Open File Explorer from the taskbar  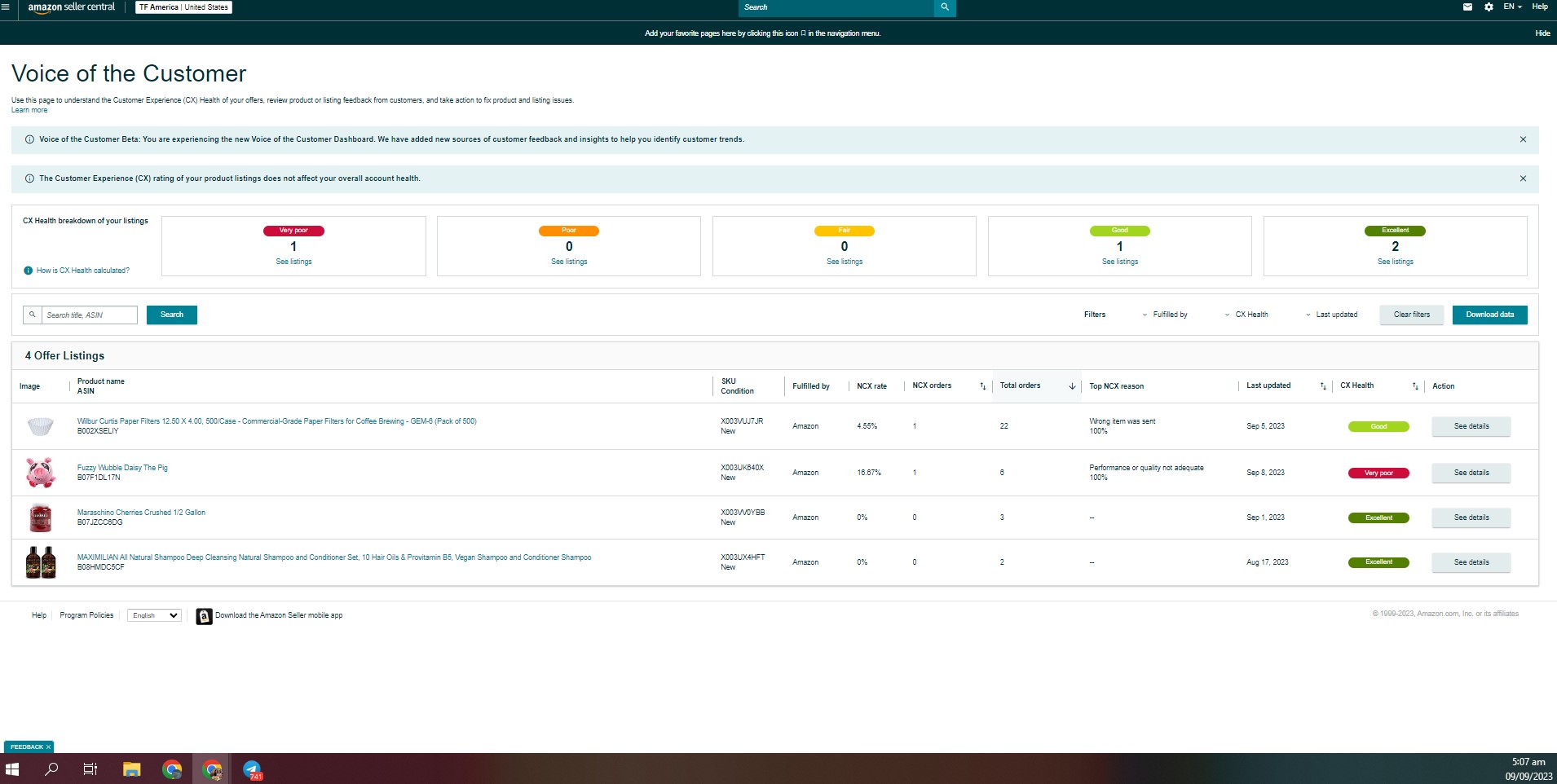click(131, 769)
